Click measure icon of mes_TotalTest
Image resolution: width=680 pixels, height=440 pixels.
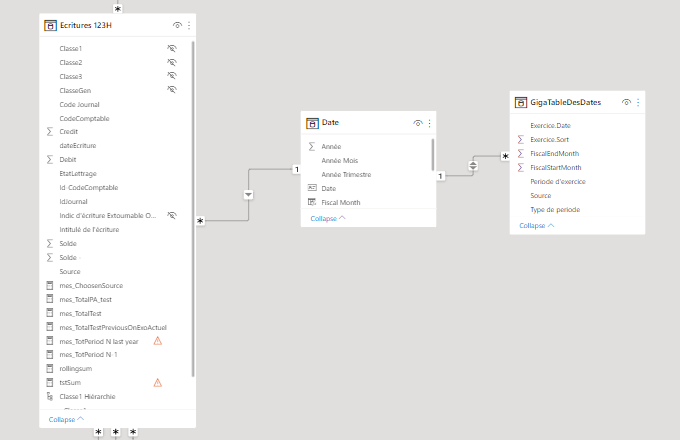50,313
